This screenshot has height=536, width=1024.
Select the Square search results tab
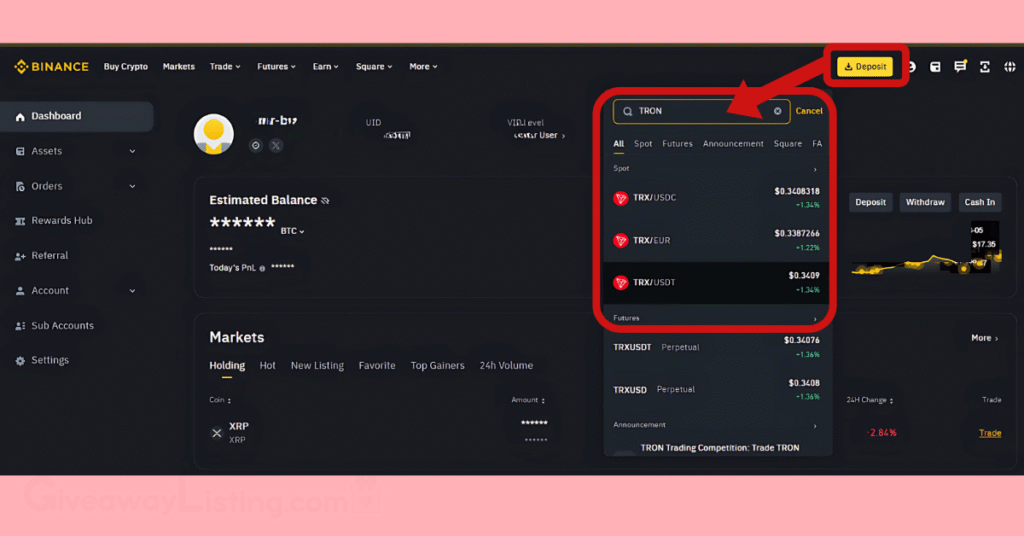point(788,144)
